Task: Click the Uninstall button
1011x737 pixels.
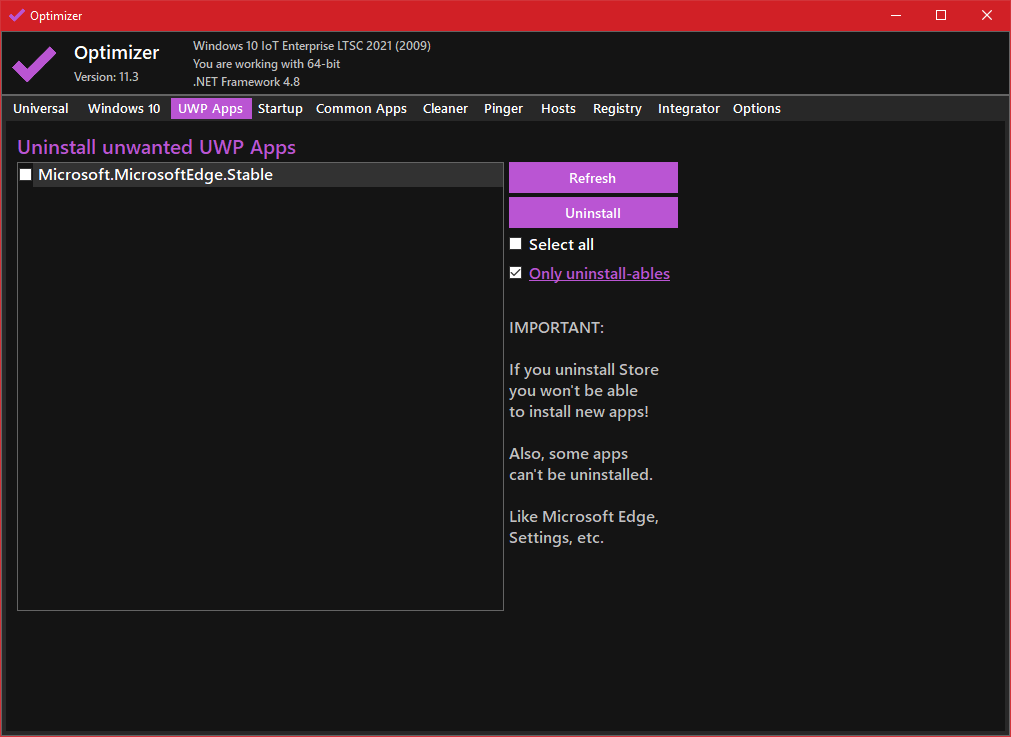Action: point(593,213)
